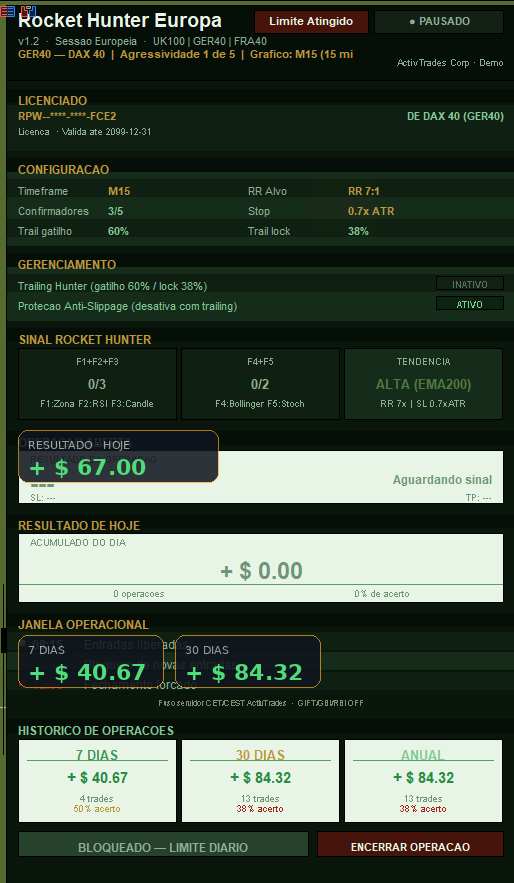
Task: Click the Trail gatilho value 60%
Action: click(x=118, y=231)
